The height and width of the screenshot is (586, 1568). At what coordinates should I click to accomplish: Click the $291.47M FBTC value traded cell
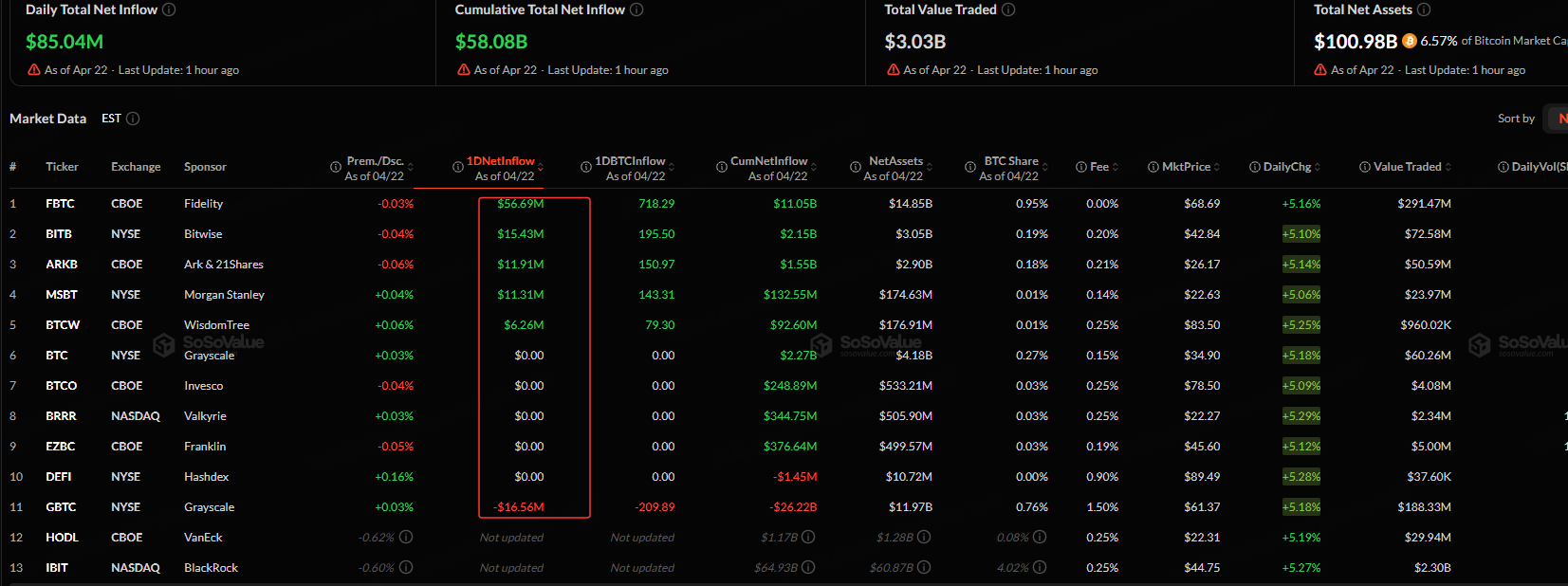click(1424, 204)
